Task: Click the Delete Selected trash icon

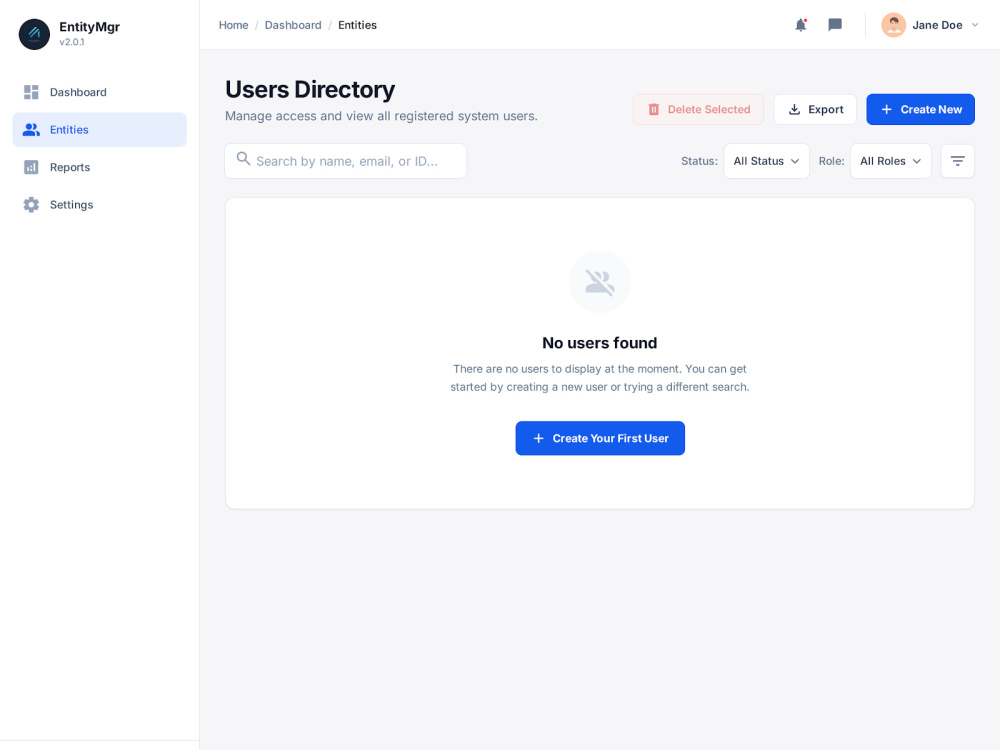Action: tap(655, 109)
